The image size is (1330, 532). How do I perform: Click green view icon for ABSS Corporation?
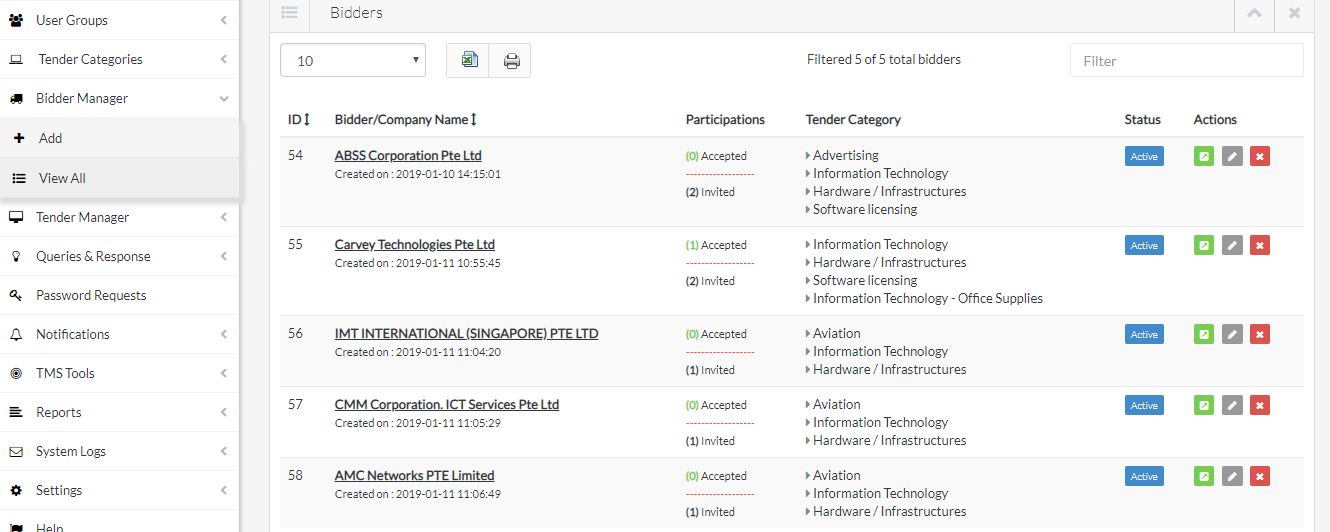pyautogui.click(x=1205, y=157)
